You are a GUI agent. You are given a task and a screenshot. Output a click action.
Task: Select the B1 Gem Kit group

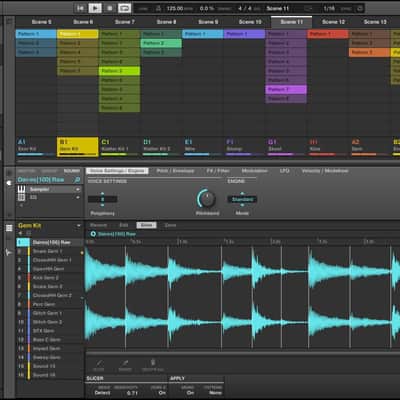[77, 146]
